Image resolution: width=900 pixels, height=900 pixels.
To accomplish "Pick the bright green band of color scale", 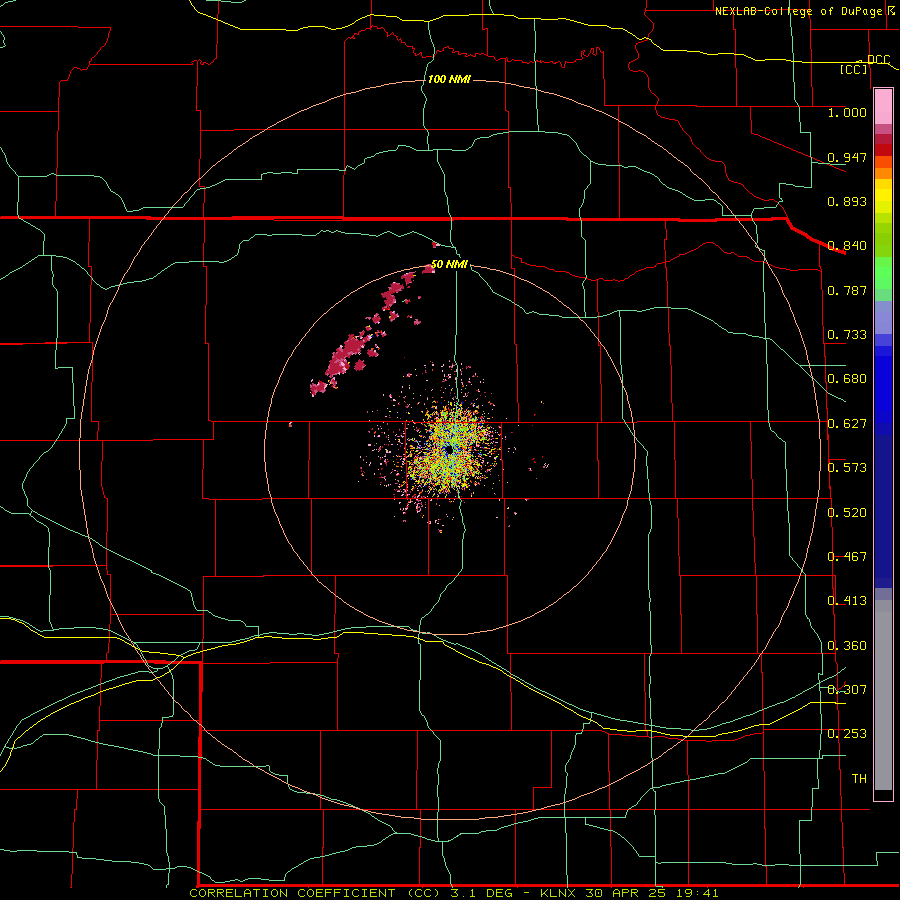I will 883,273.
